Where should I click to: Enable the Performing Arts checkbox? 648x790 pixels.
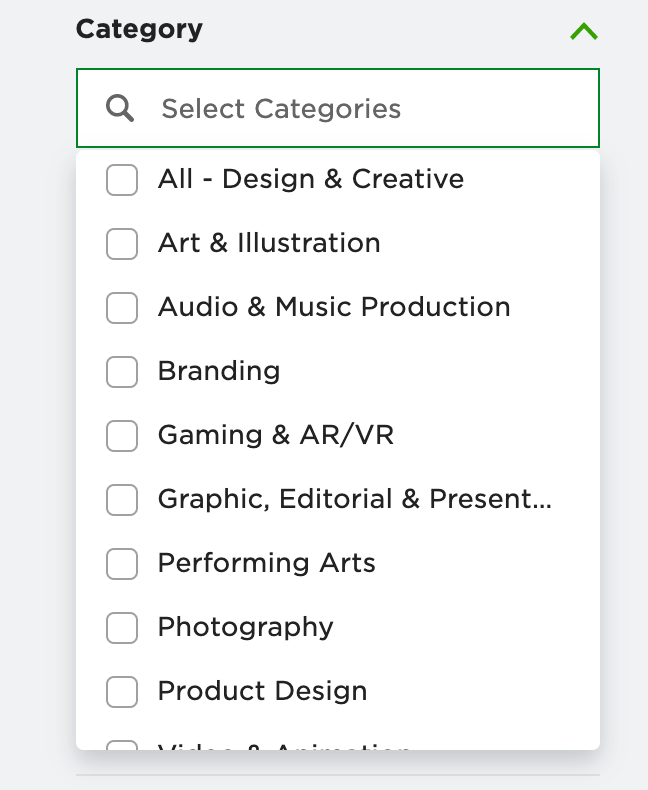122,564
